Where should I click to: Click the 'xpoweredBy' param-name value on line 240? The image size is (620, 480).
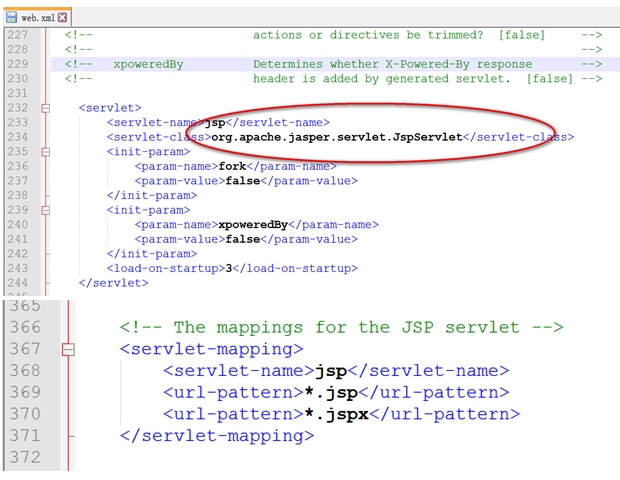tap(253, 225)
